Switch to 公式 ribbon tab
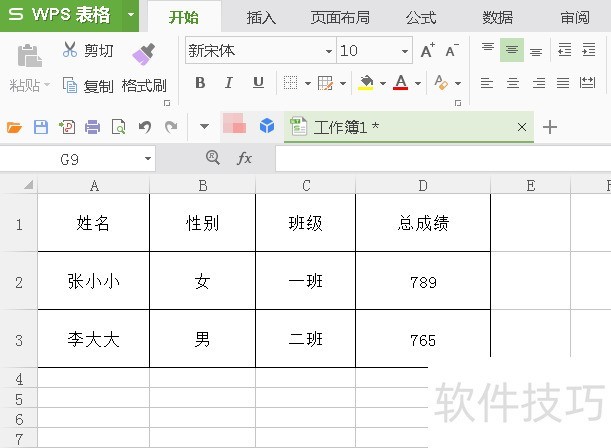Image resolution: width=611 pixels, height=448 pixels. coord(421,18)
